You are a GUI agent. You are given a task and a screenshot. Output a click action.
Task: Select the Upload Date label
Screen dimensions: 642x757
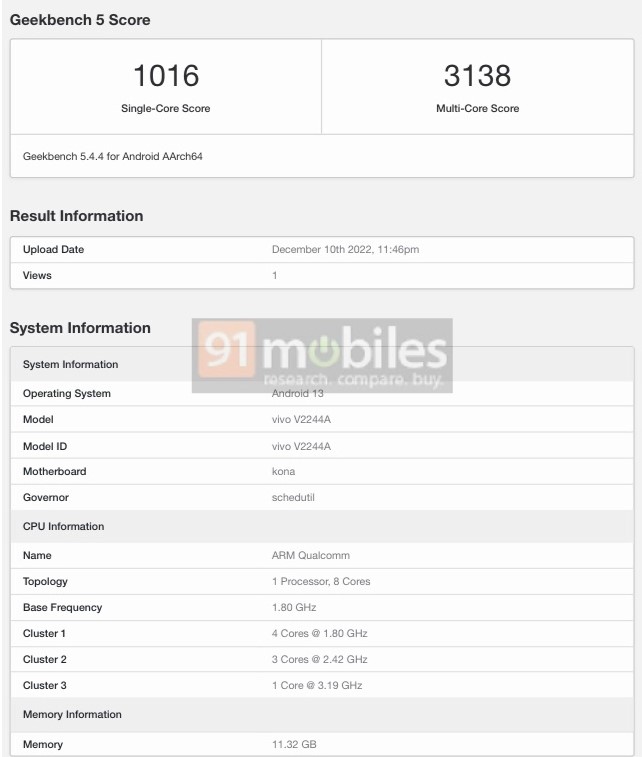(53, 250)
